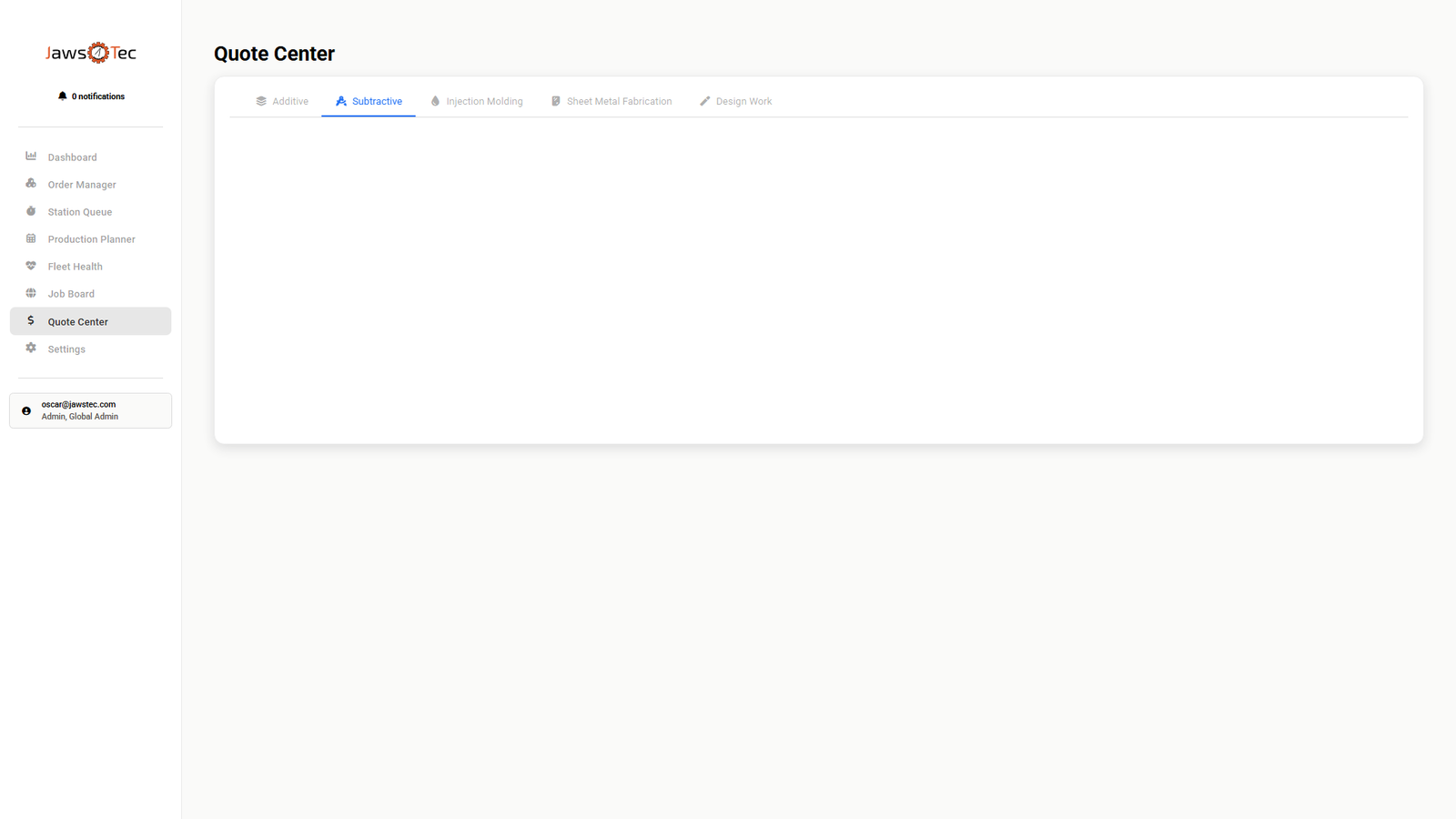The width and height of the screenshot is (1456, 819).
Task: Click the Settings gear icon
Action: pyautogui.click(x=31, y=349)
